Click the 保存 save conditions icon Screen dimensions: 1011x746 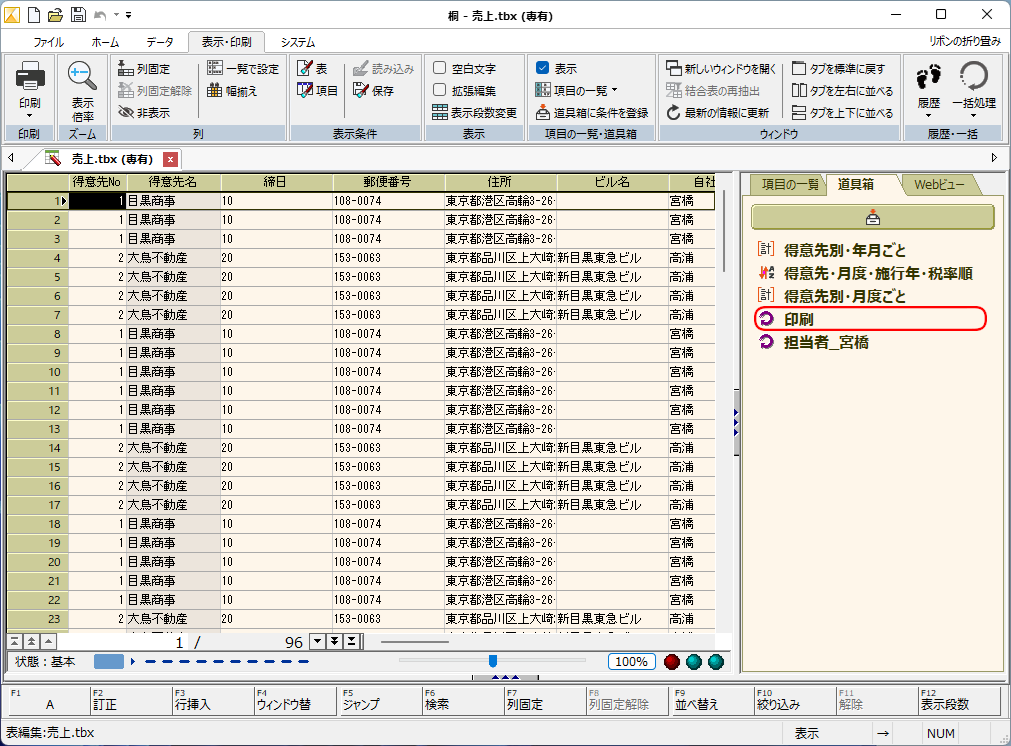click(360, 91)
